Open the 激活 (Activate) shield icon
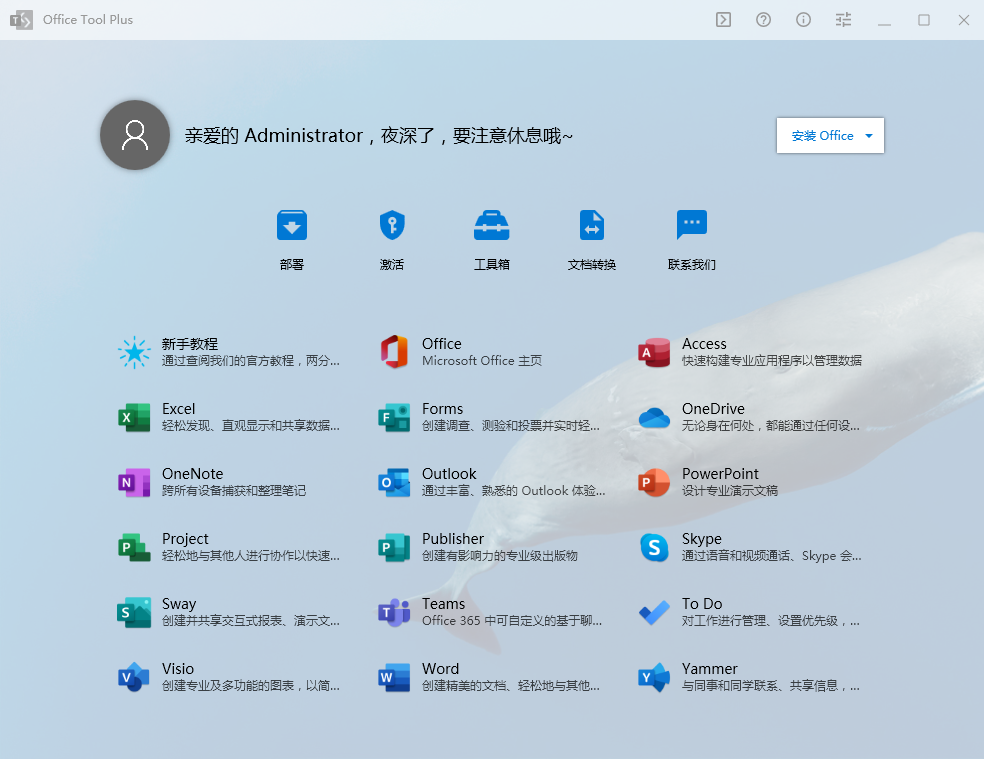The width and height of the screenshot is (984, 759). point(392,226)
